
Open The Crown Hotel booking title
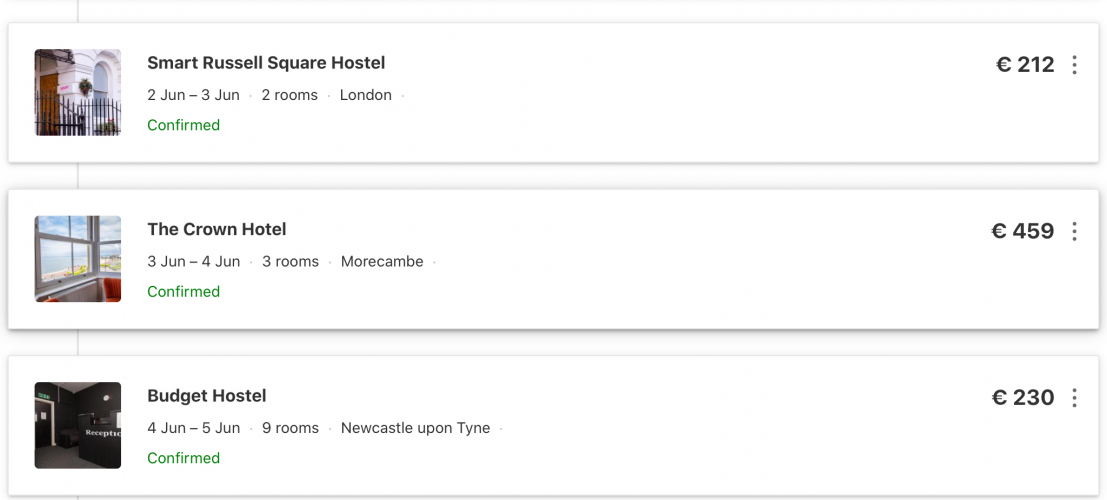(217, 229)
